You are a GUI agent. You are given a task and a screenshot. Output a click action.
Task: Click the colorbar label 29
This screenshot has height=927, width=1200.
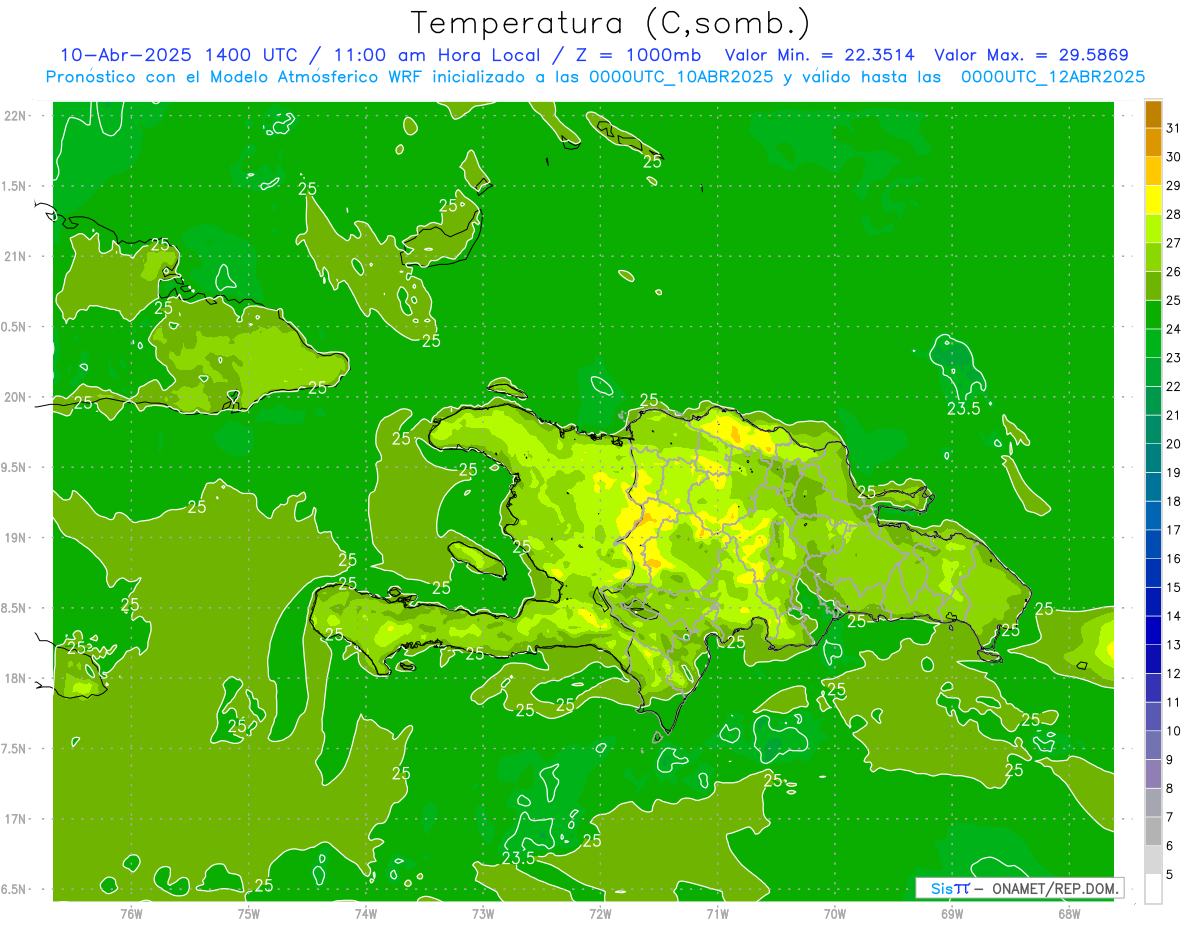1174,186
